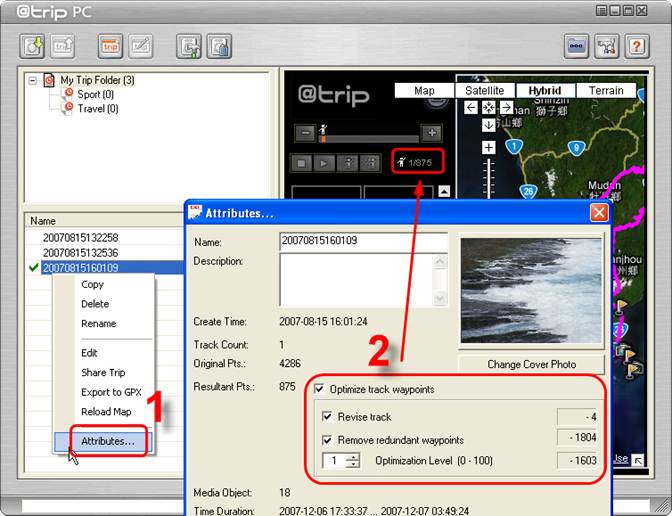The height and width of the screenshot is (516, 672).
Task: Toggle Optimize track waypoints checkbox
Action: (319, 389)
